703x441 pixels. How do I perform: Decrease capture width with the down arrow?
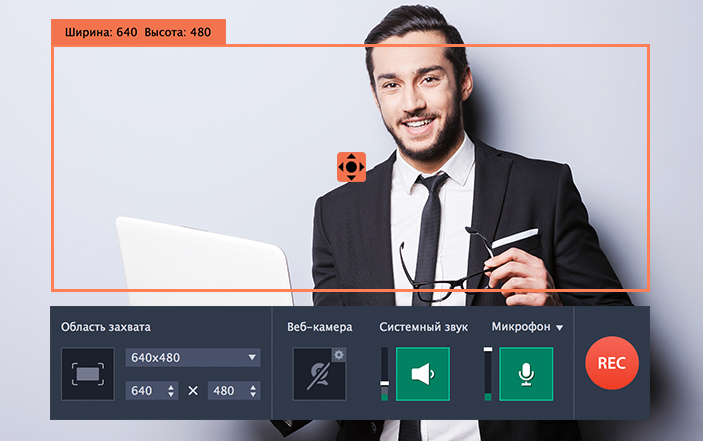click(x=171, y=395)
